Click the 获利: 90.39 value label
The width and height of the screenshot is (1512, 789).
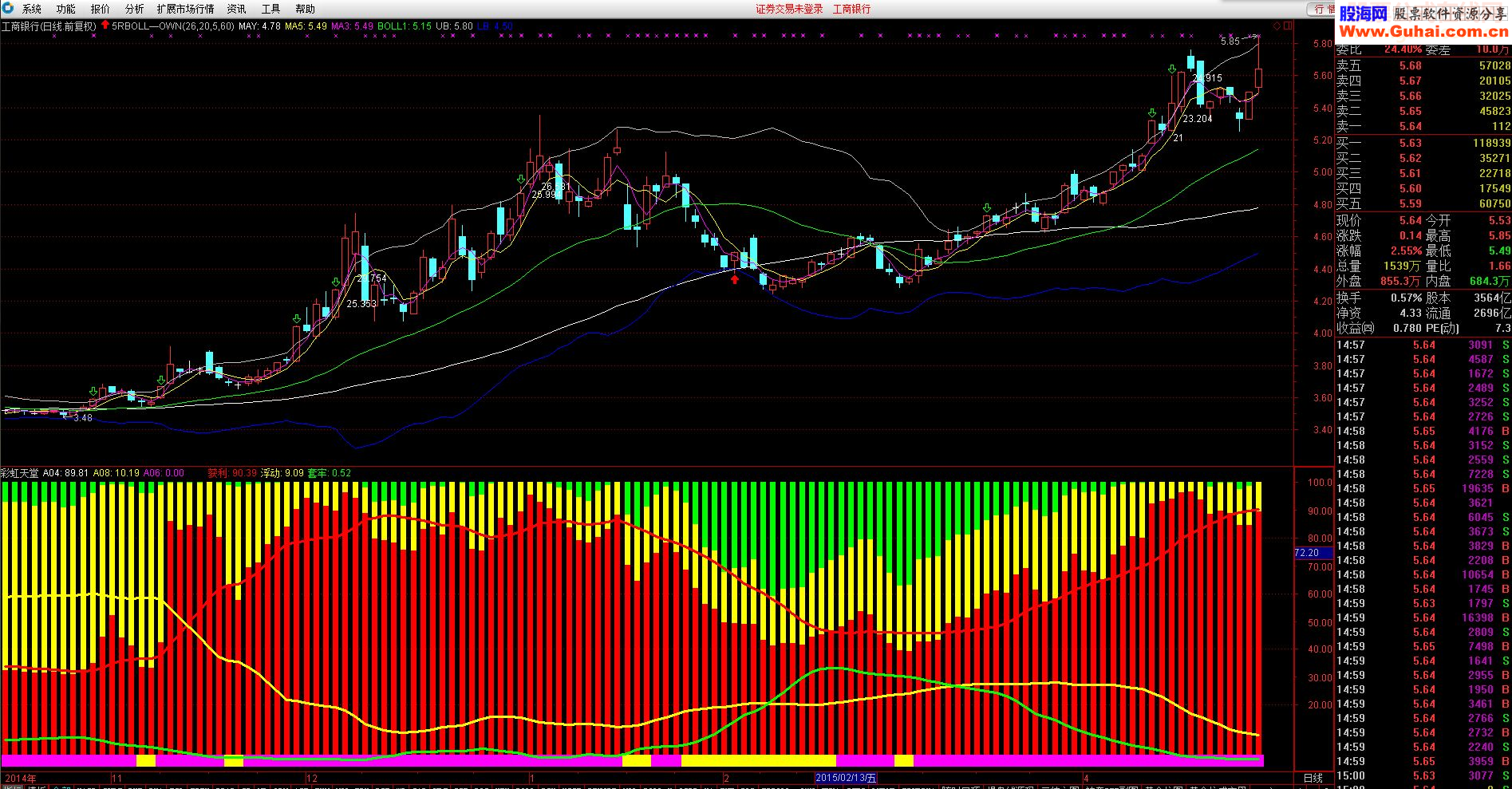coord(232,473)
